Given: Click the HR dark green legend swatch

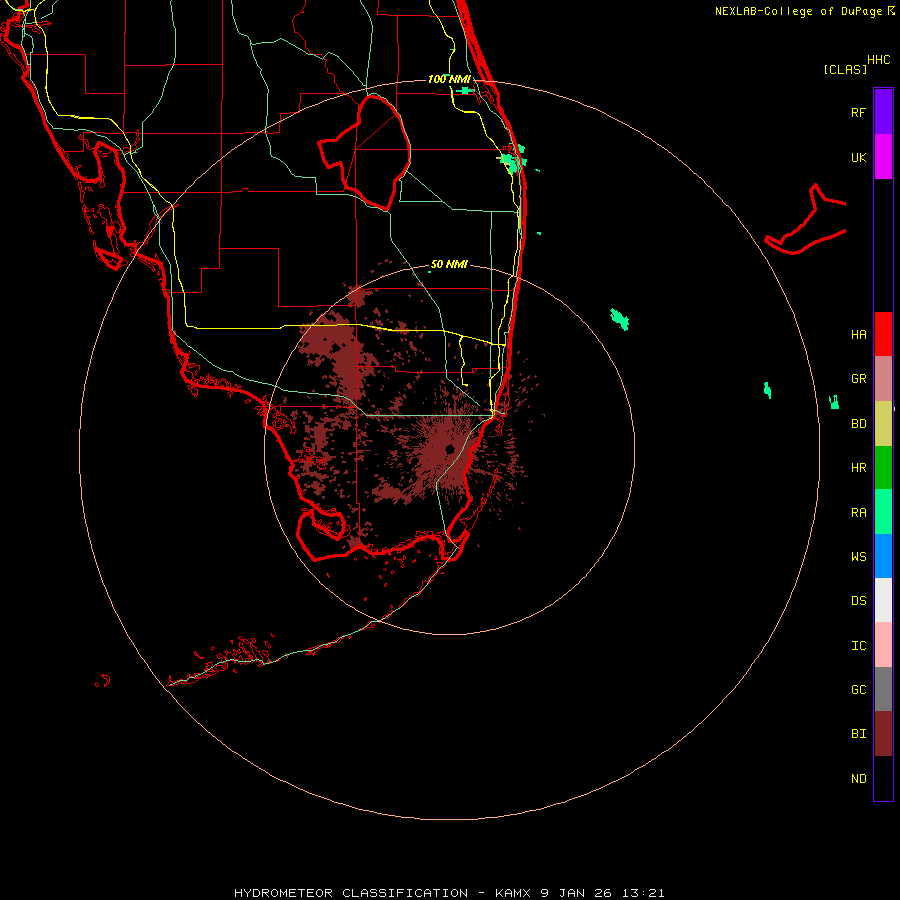Looking at the screenshot, I should (883, 468).
